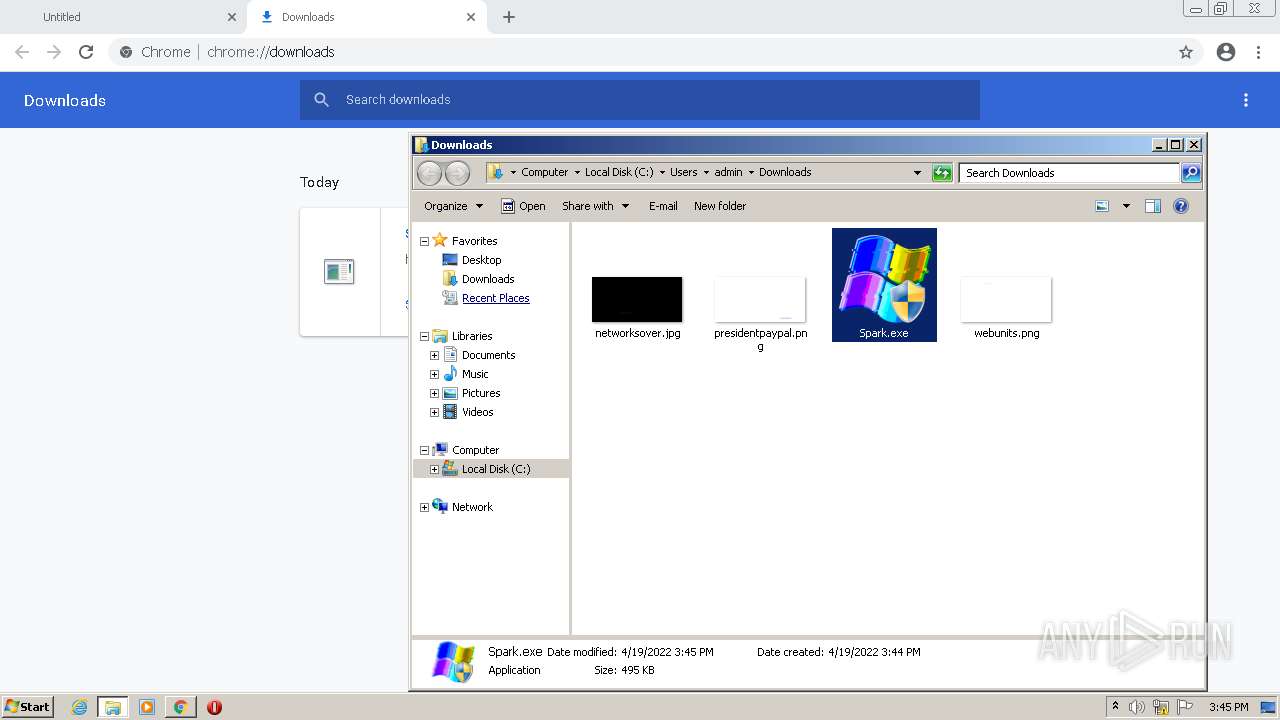This screenshot has width=1280, height=720.
Task: Create a New folder
Action: (x=720, y=206)
